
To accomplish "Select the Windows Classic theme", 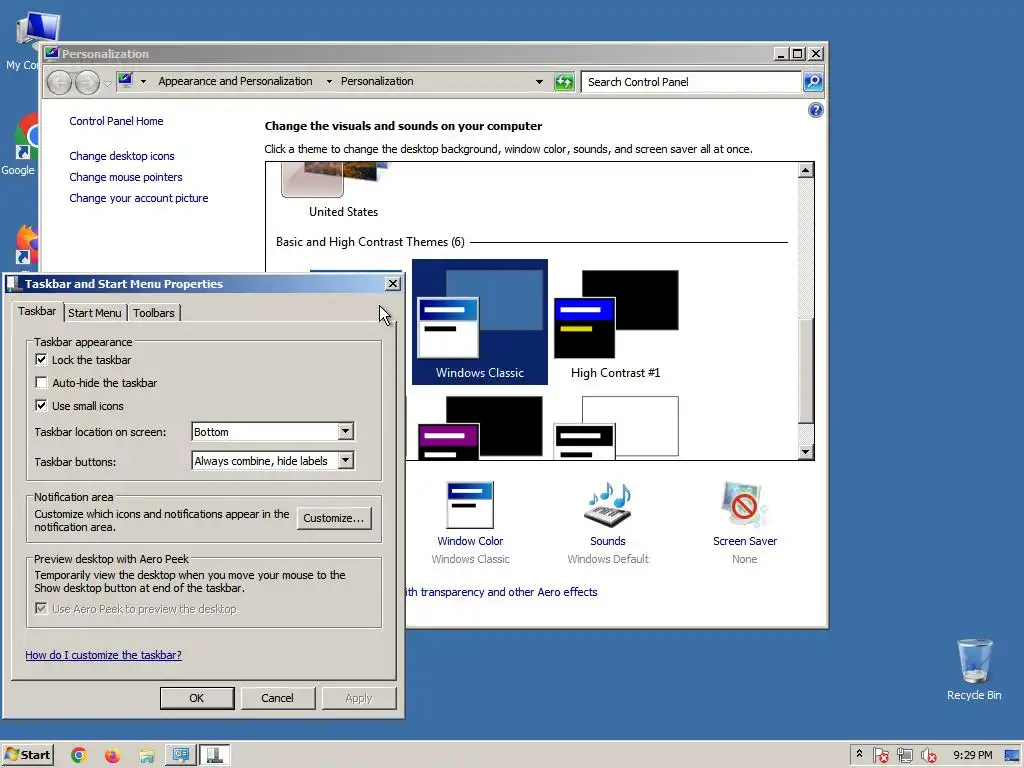I will (479, 321).
